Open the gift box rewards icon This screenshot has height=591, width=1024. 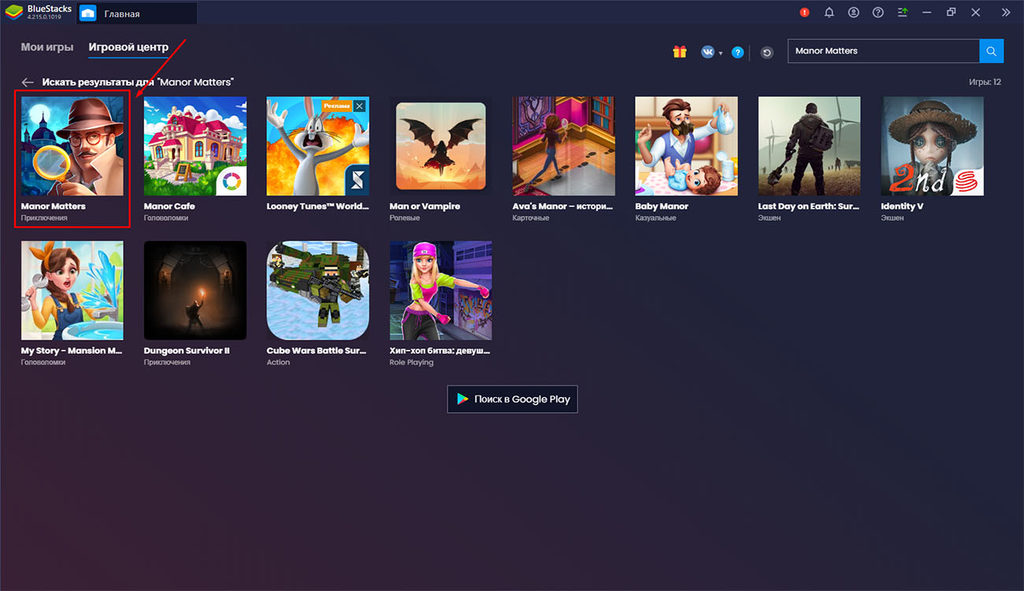679,52
